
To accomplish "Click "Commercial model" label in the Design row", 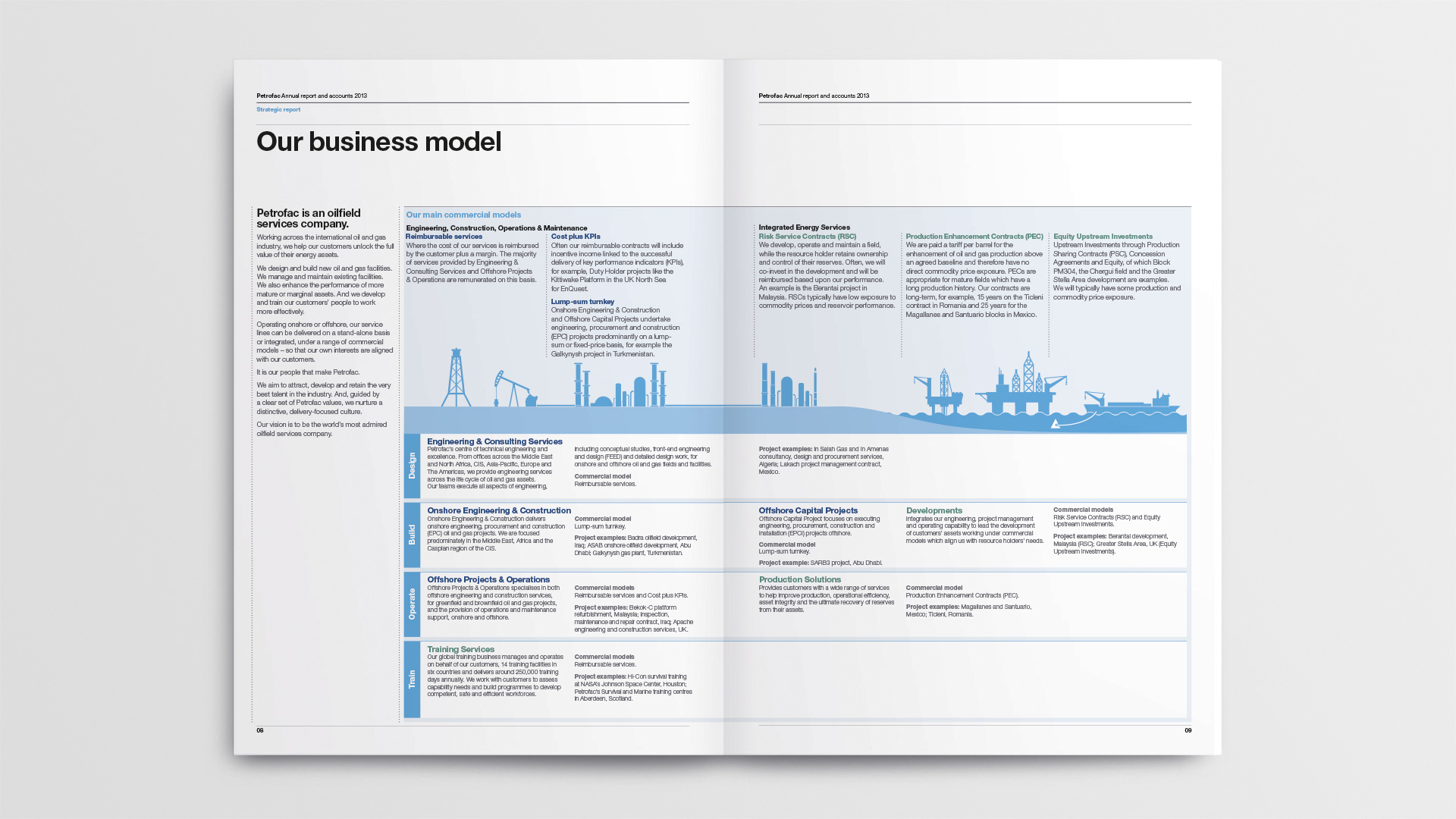I will [603, 476].
